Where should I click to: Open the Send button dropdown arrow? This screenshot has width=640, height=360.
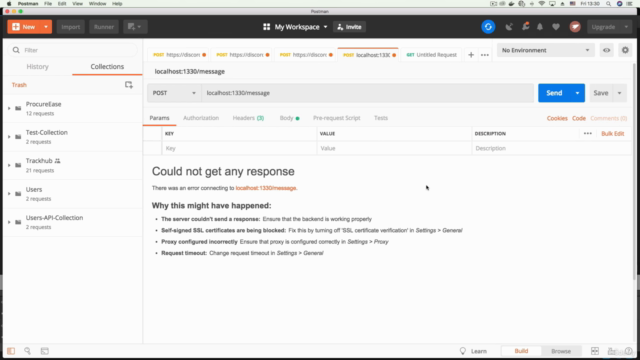point(577,93)
